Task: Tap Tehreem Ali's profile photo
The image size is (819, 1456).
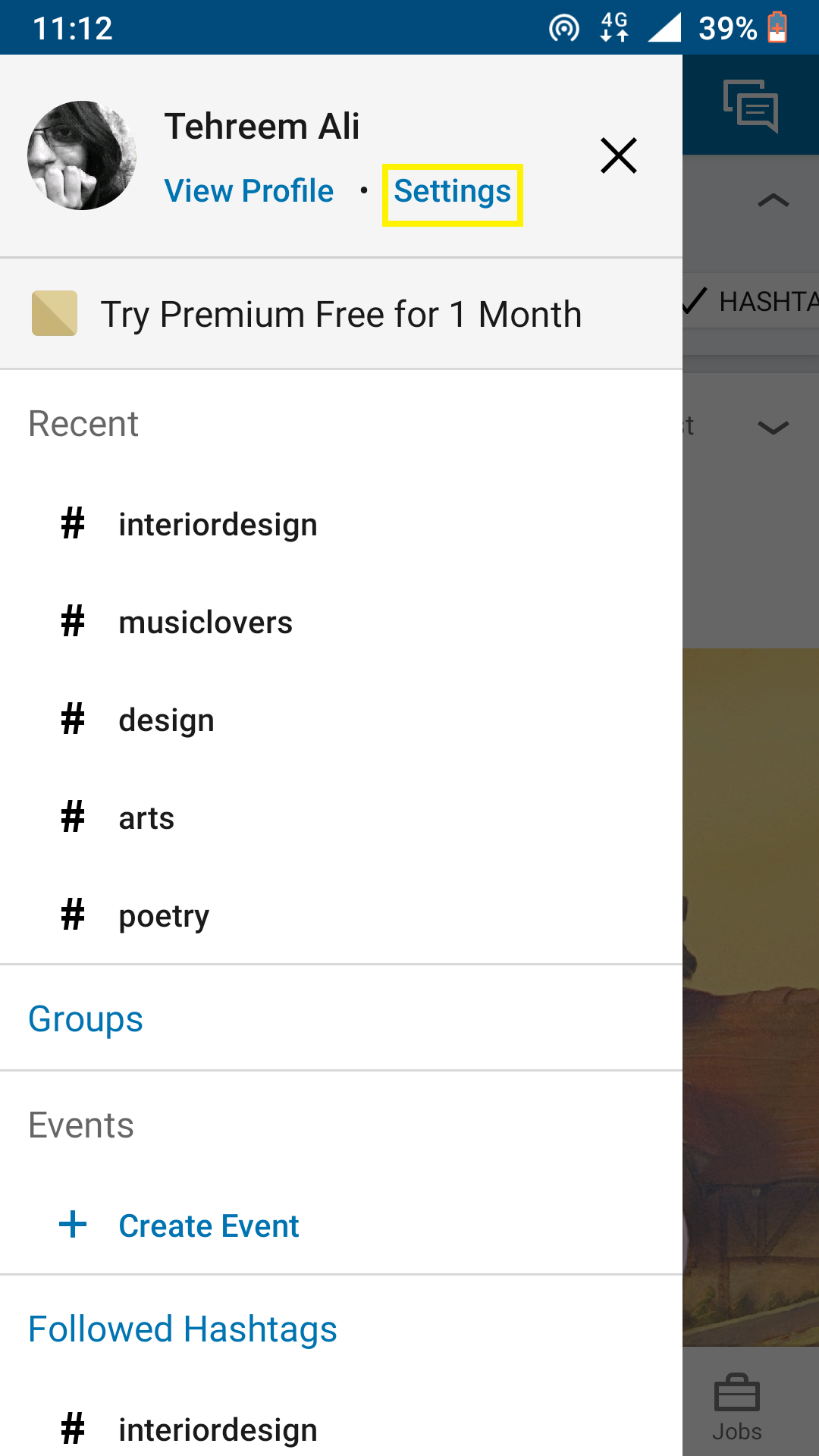Action: (x=82, y=155)
